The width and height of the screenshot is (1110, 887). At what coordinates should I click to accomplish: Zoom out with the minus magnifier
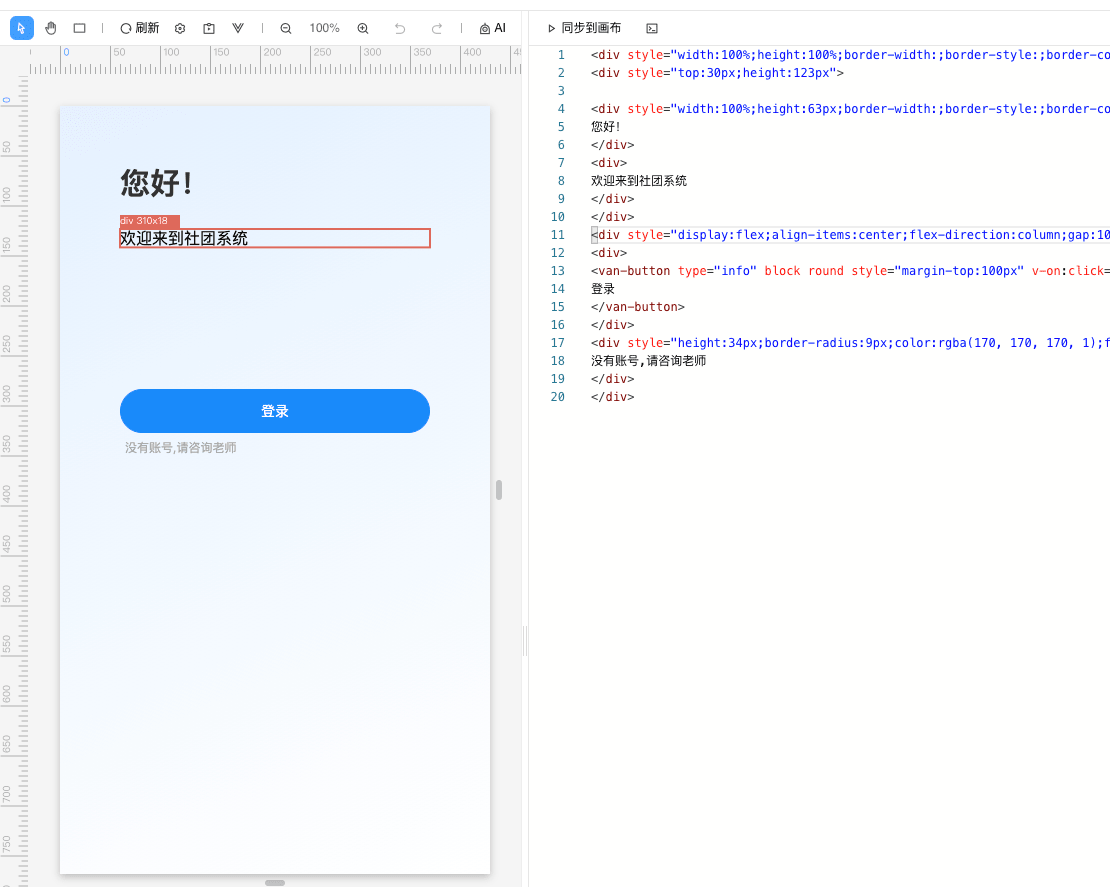pos(286,28)
